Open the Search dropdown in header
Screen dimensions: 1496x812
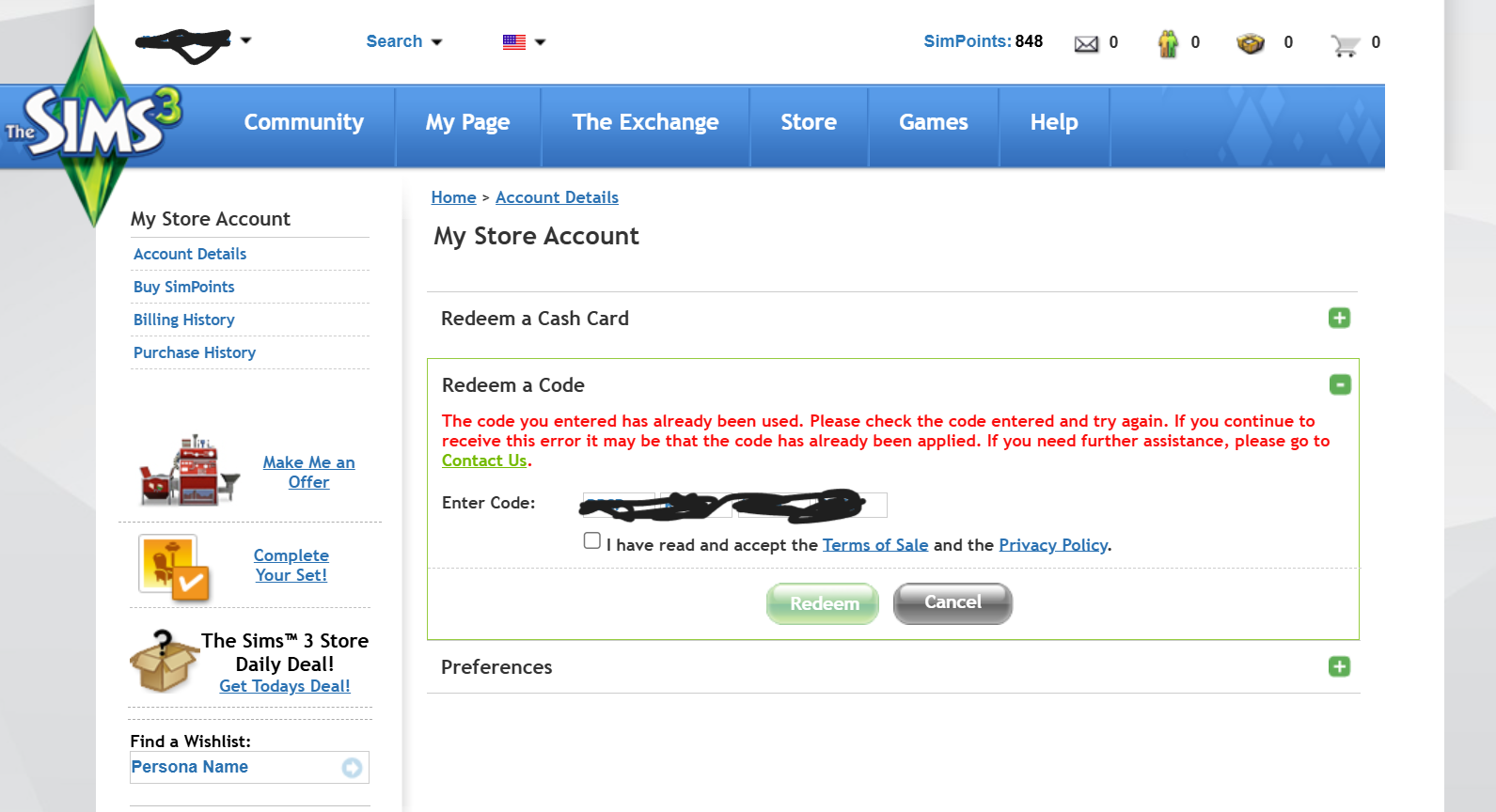(403, 41)
